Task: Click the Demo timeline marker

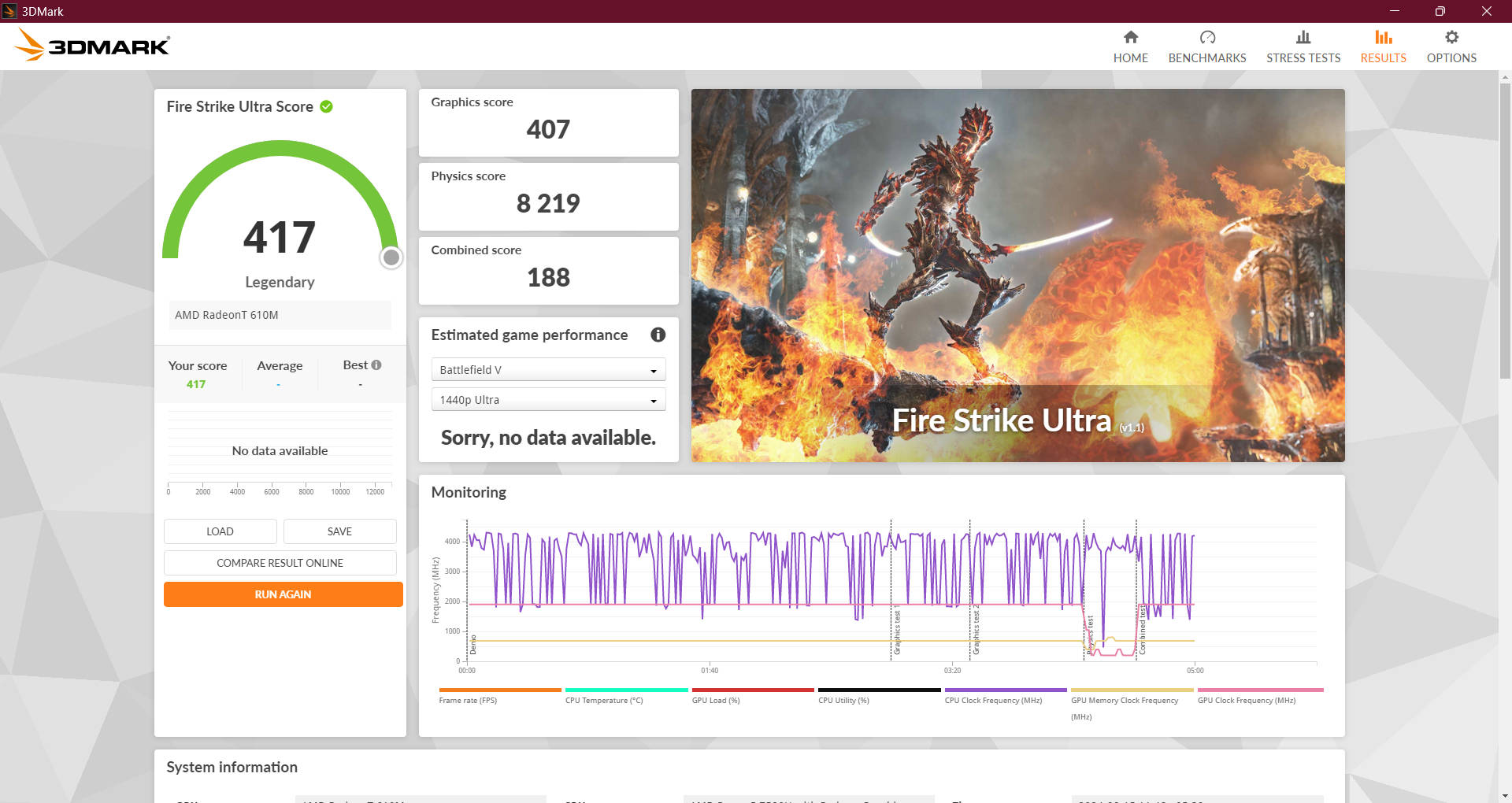Action: [x=472, y=645]
